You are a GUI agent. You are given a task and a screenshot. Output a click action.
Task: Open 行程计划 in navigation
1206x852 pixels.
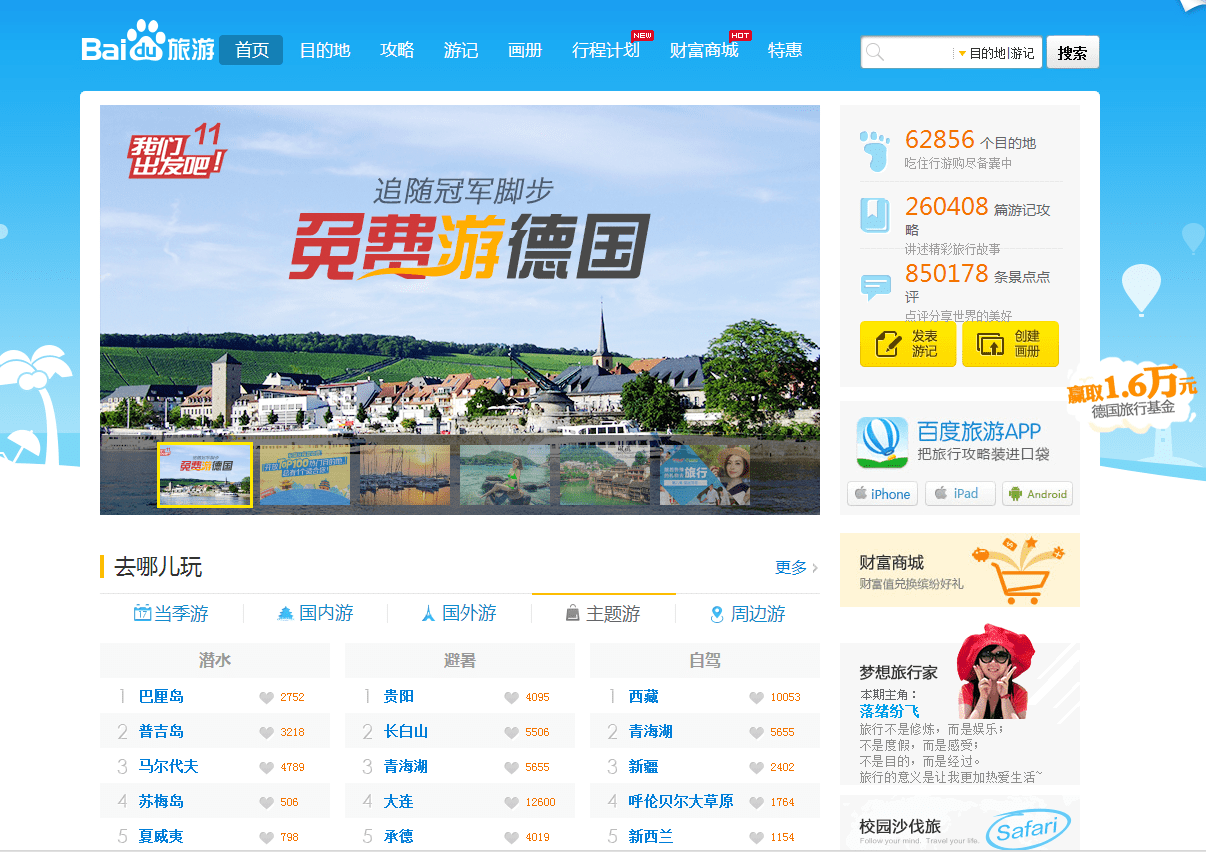click(606, 50)
